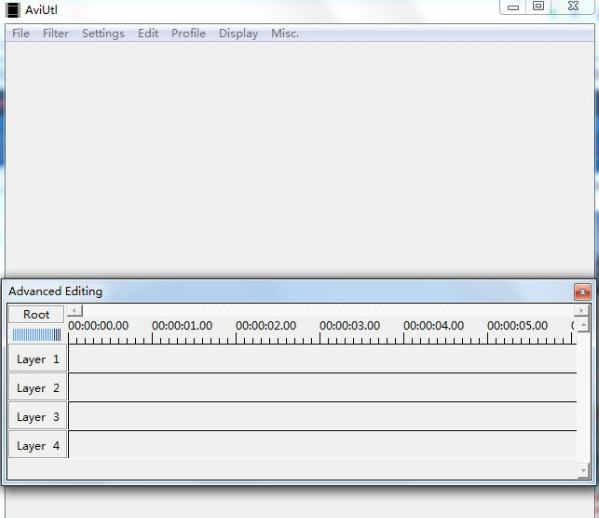
Task: Open the Filter menu
Action: coord(56,33)
